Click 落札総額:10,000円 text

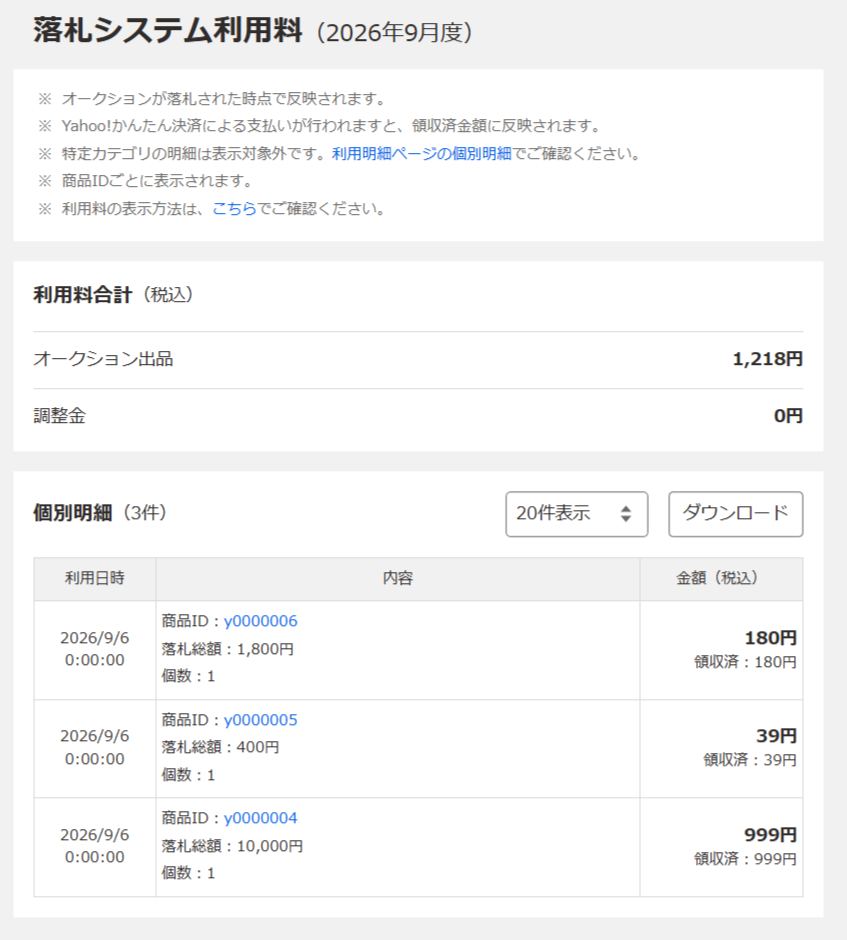(x=233, y=846)
